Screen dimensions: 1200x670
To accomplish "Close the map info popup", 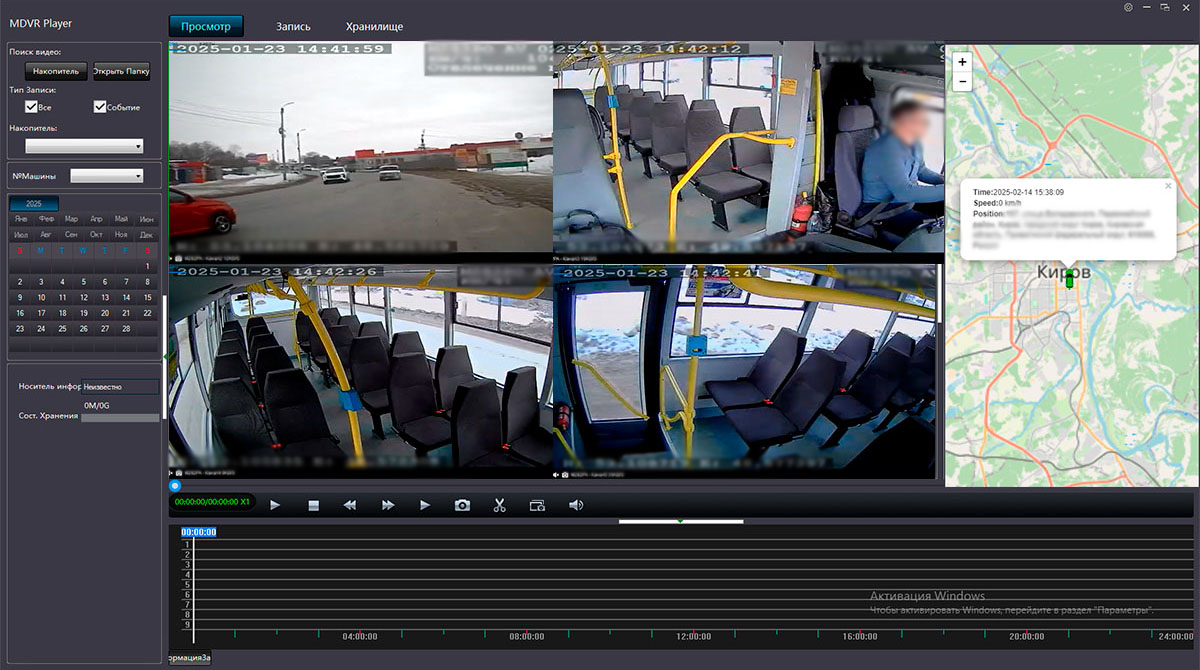I will (1168, 186).
